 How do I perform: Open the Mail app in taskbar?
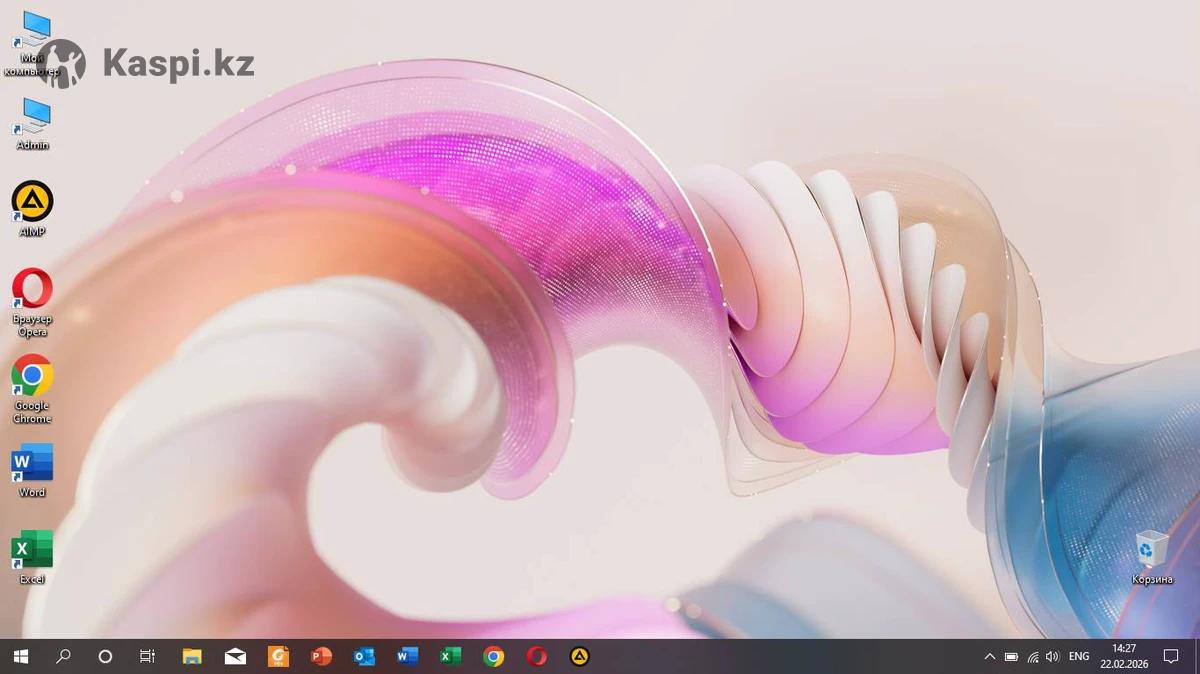[235, 657]
